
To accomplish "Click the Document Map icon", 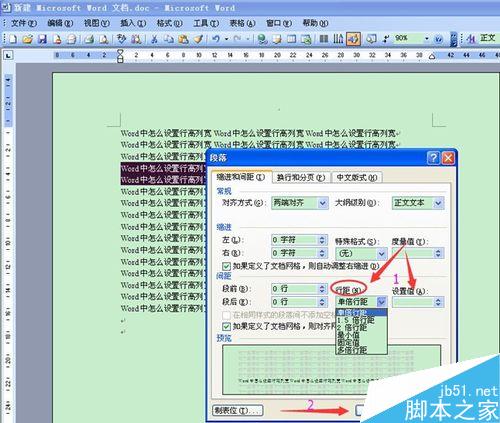I will click(x=371, y=39).
